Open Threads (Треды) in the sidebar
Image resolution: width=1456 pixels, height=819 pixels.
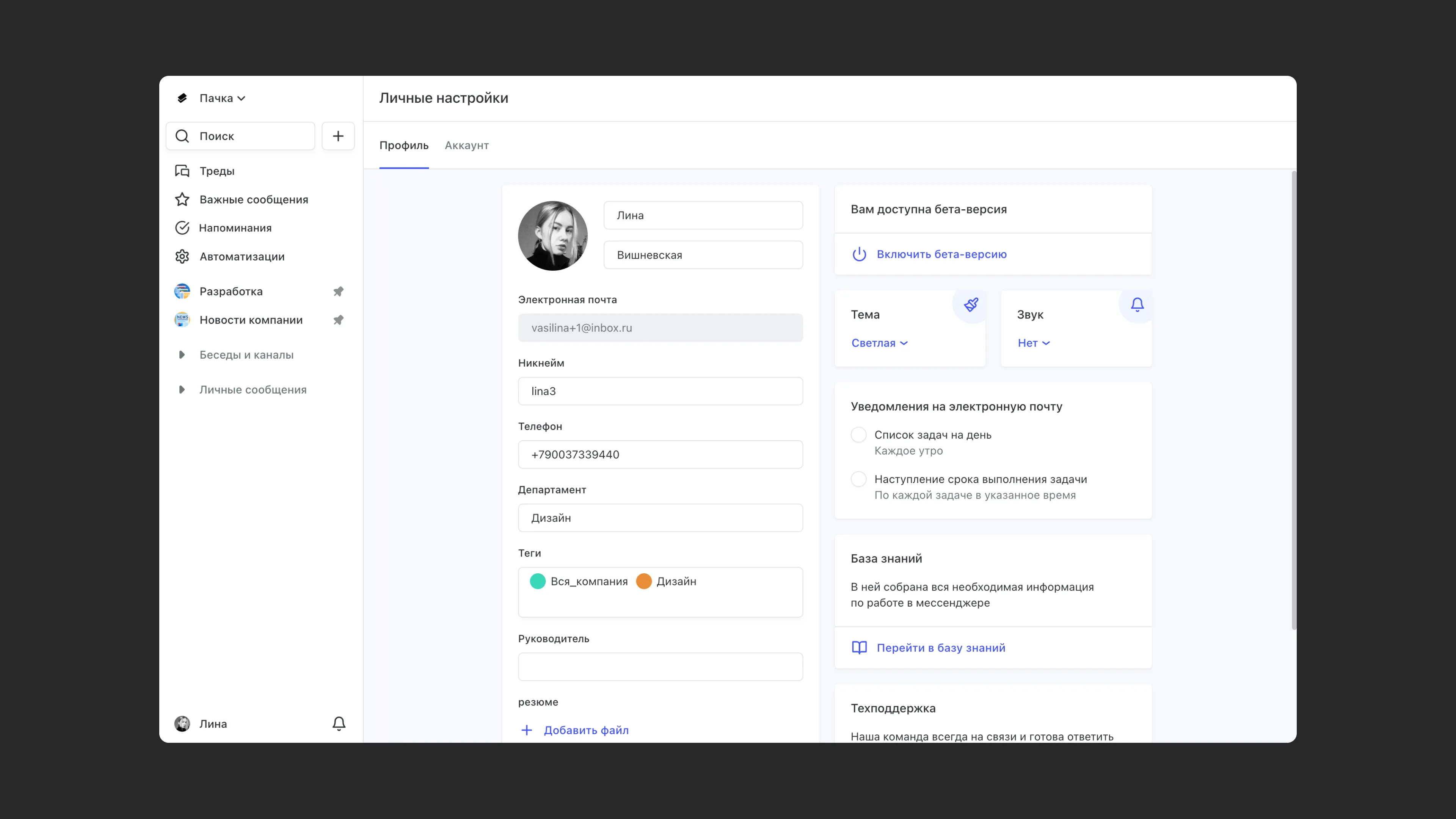217,171
